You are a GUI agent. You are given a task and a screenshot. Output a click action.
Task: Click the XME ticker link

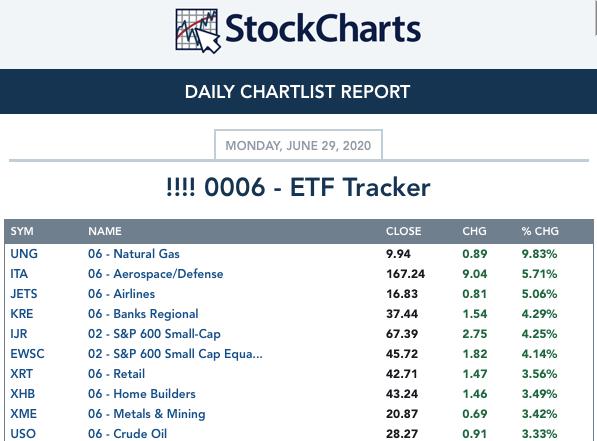(24, 414)
